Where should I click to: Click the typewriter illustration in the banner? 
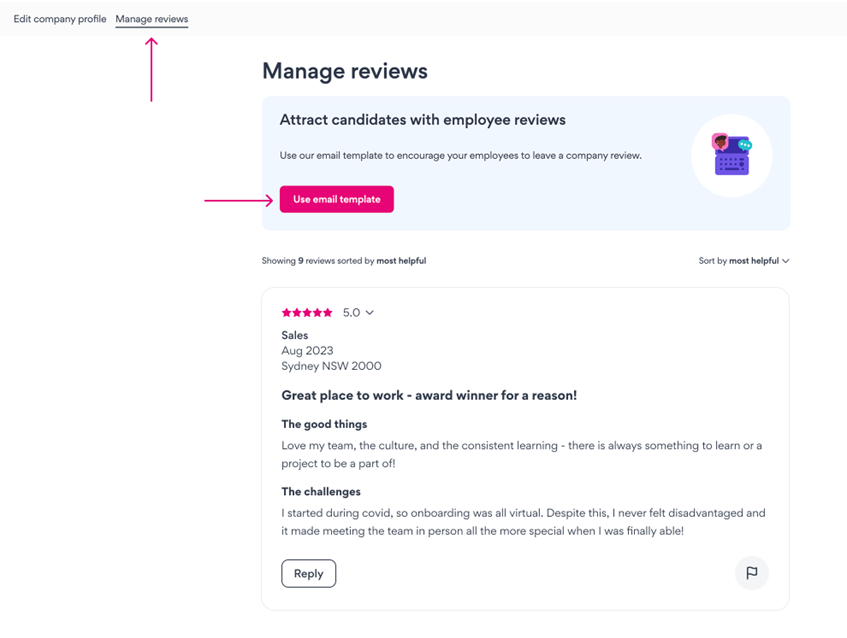[x=731, y=155]
